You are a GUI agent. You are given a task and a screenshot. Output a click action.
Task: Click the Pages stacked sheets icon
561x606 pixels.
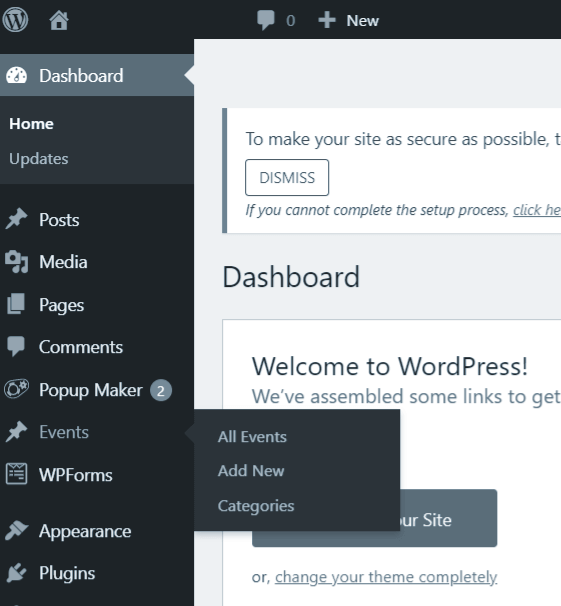[x=16, y=304]
